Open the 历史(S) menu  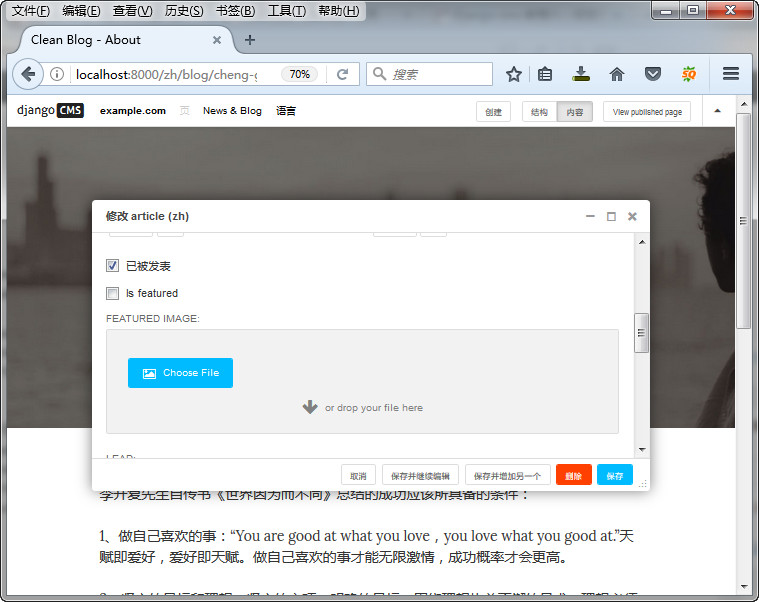[184, 11]
